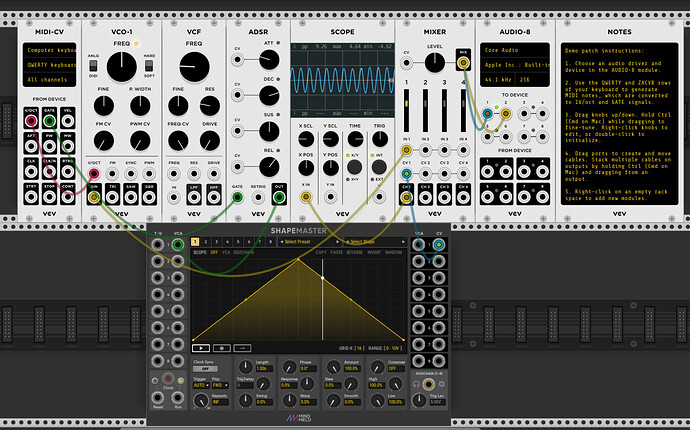Click the MIDI-CV VEL output jack
The image size is (690, 430).
click(67, 121)
